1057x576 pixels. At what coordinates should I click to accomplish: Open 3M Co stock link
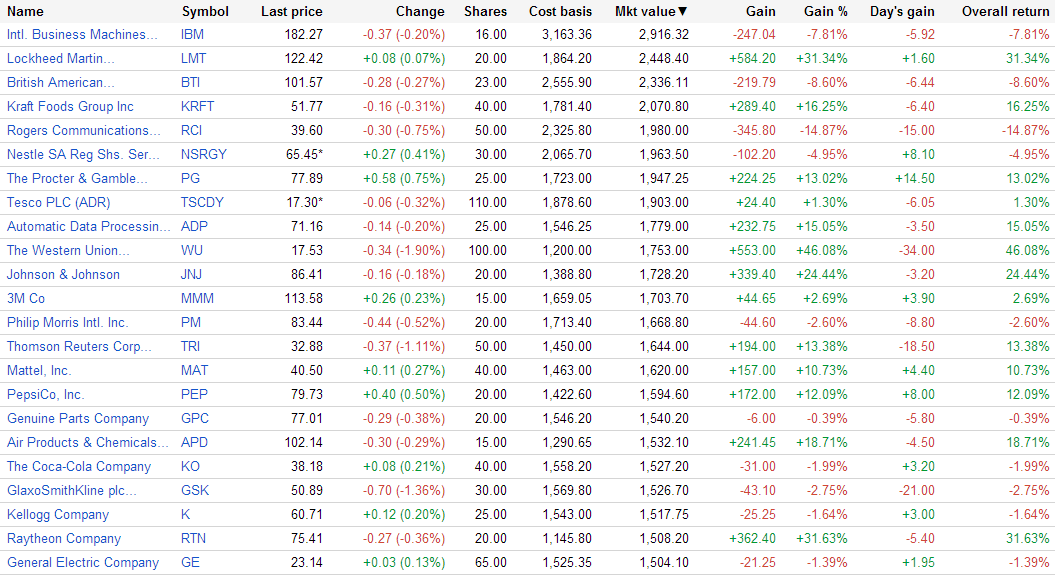point(26,299)
